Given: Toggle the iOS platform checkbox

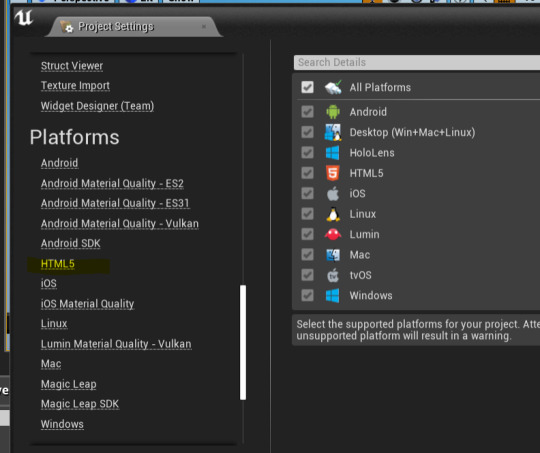Looking at the screenshot, I should coord(307,193).
